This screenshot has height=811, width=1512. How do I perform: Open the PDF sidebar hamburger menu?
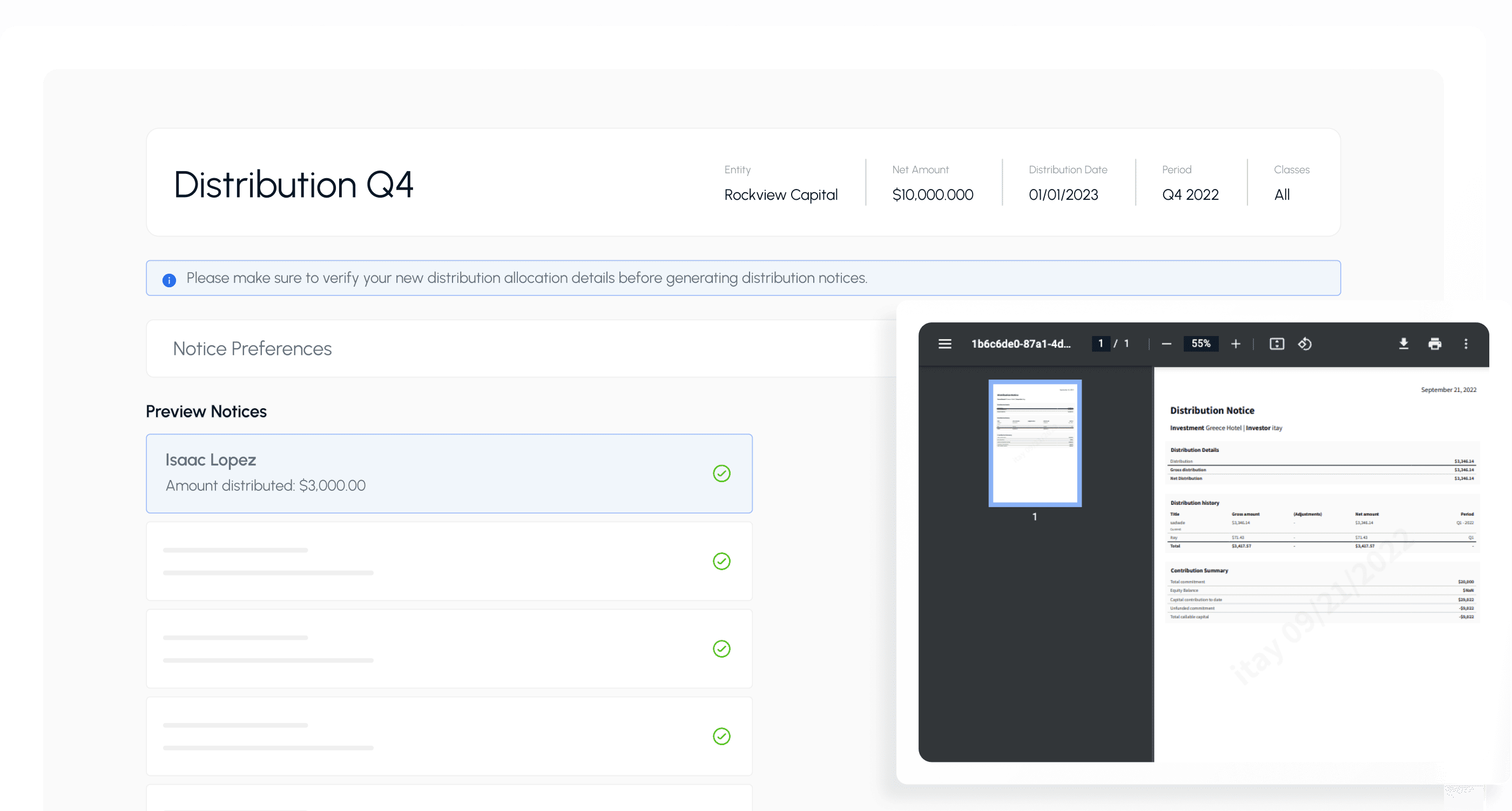coord(944,344)
